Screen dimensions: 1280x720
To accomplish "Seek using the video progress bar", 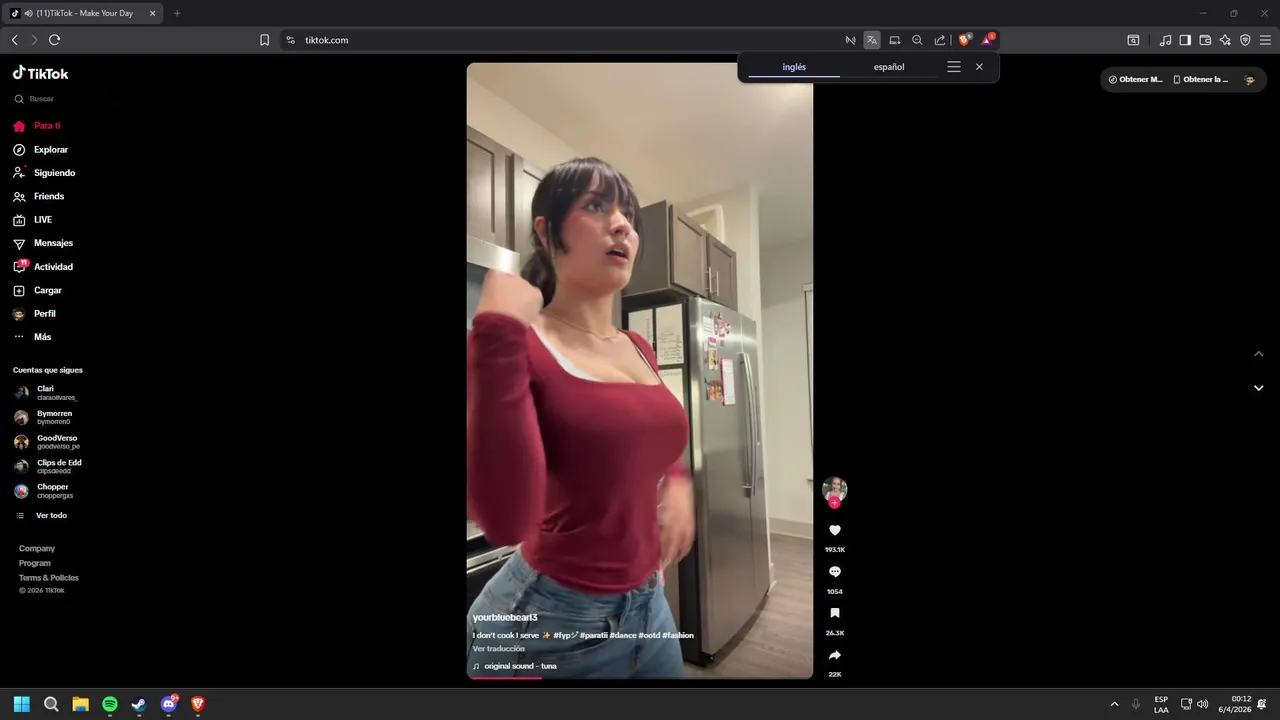I will coord(640,678).
